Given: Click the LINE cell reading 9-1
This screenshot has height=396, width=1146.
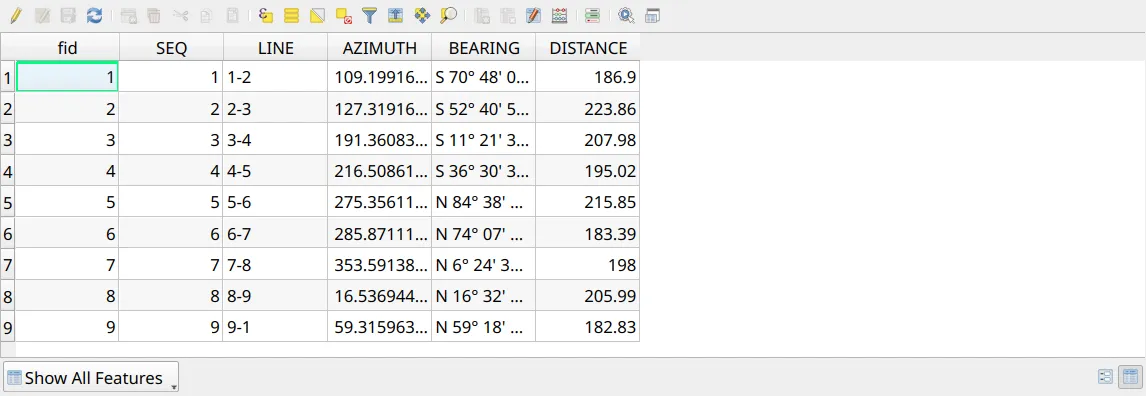Looking at the screenshot, I should pos(276,327).
